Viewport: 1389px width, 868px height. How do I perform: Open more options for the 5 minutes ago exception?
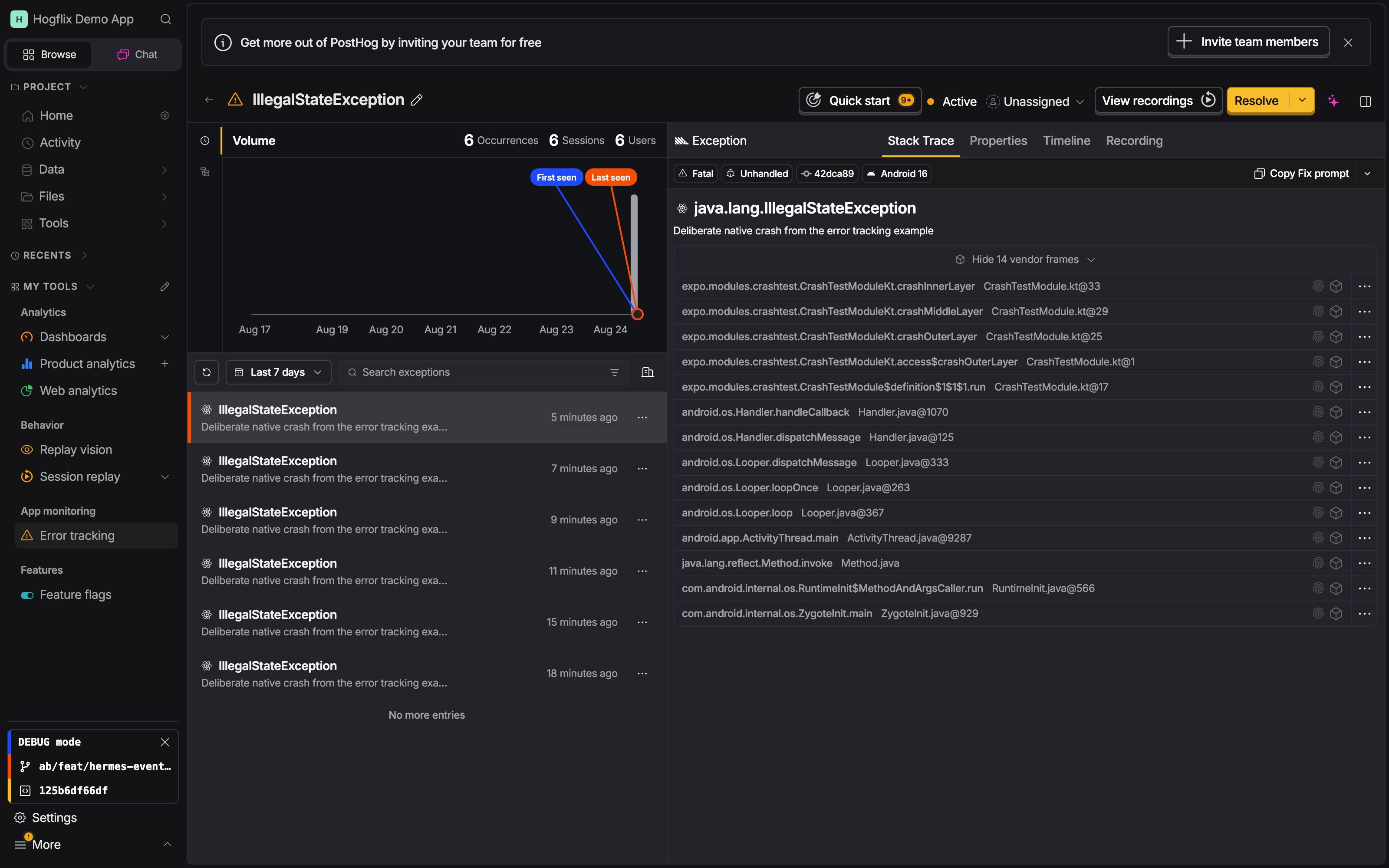coord(642,418)
